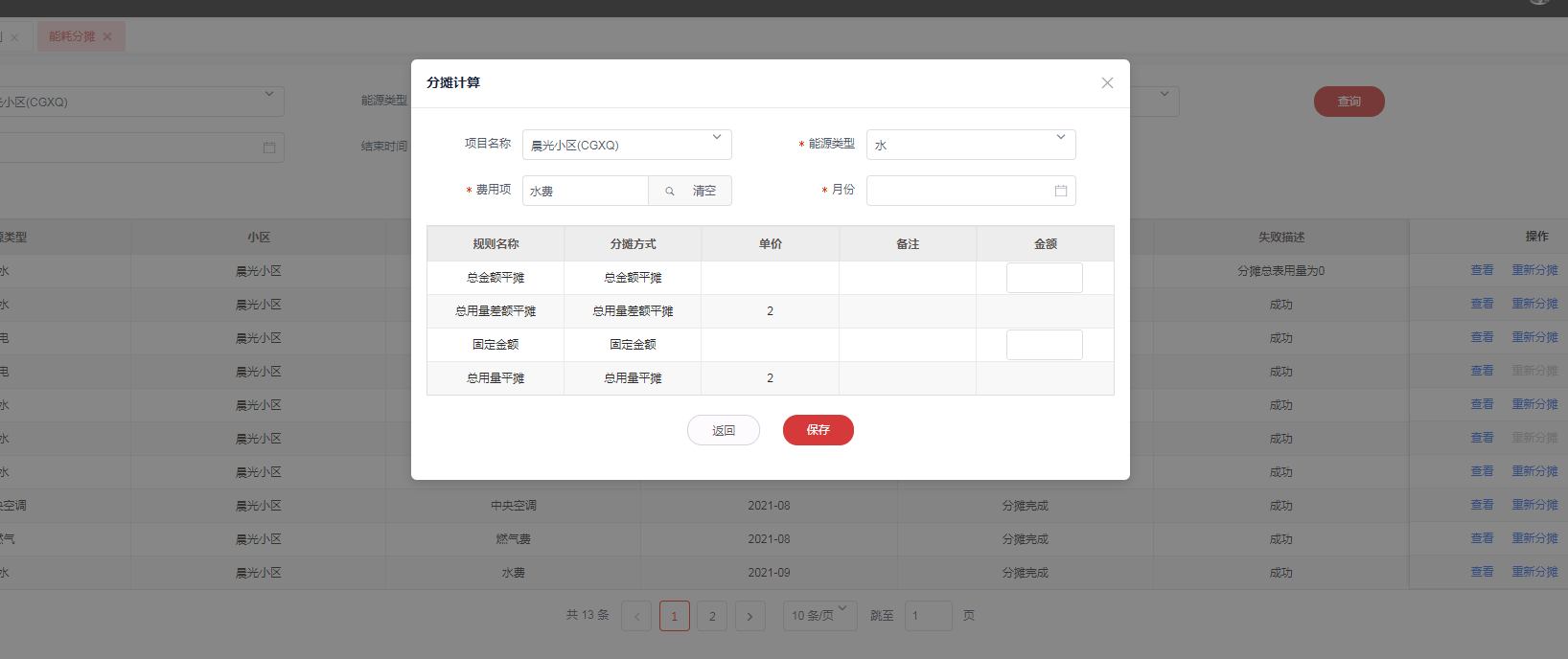Enter amount field for 总金额平摊 row
Screen dimensions: 1568x659
(x=1044, y=278)
